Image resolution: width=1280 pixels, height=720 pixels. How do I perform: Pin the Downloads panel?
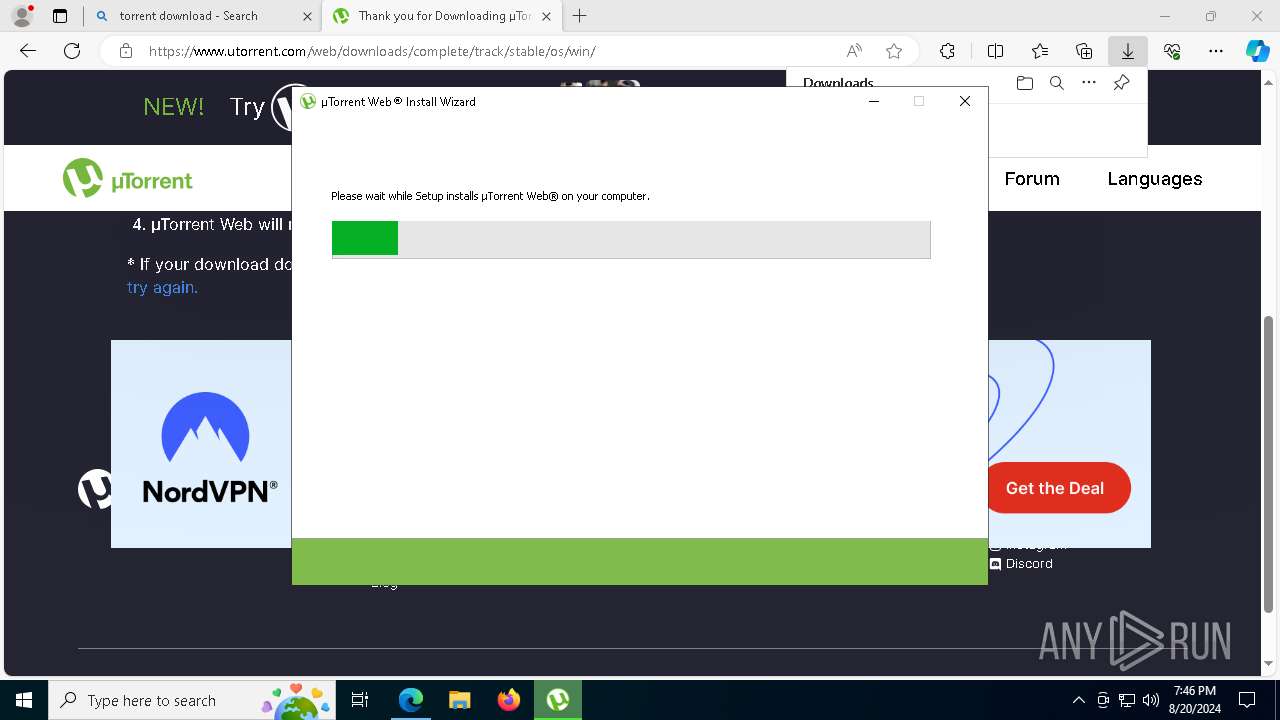click(x=1121, y=83)
